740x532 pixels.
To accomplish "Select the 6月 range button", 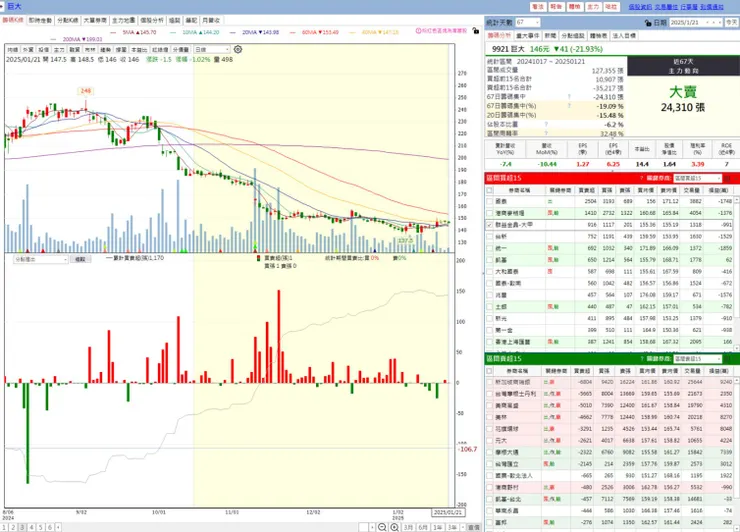I will (x=423, y=527).
